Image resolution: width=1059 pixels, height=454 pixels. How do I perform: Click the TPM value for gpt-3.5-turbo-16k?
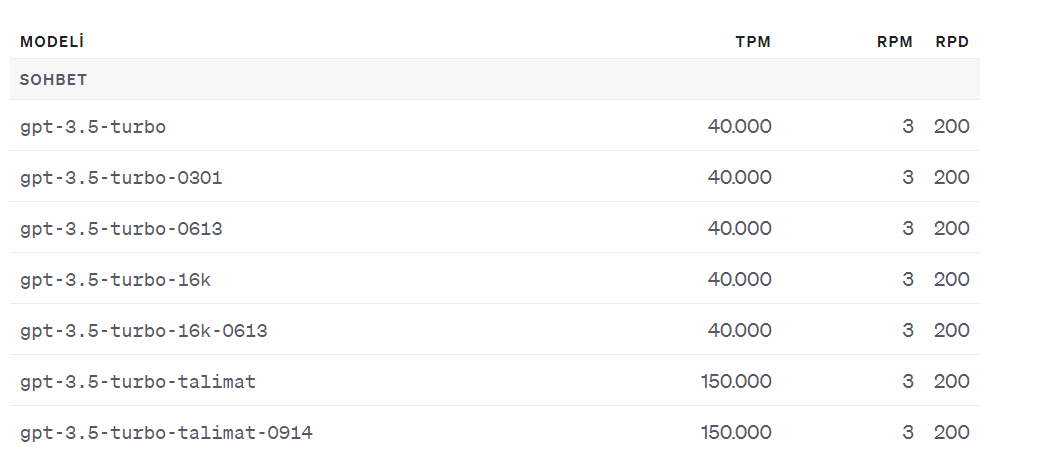(740, 279)
